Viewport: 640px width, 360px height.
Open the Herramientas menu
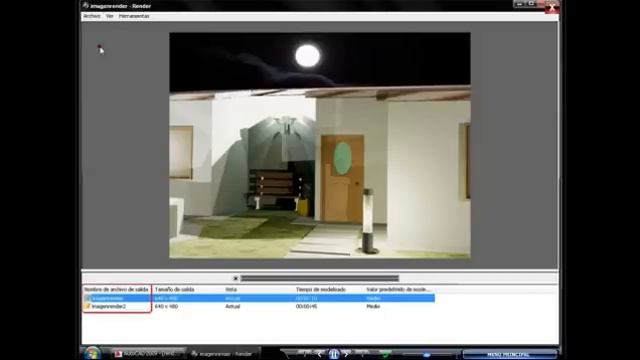(x=134, y=16)
